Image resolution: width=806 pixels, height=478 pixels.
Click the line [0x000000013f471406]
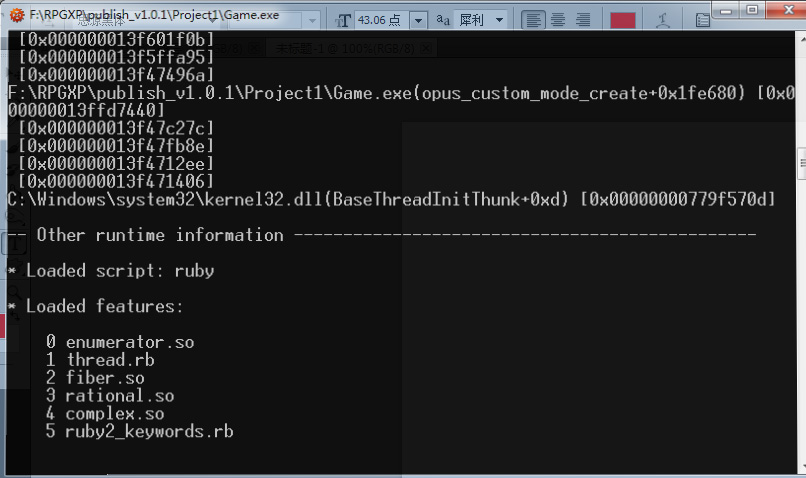[x=116, y=181]
